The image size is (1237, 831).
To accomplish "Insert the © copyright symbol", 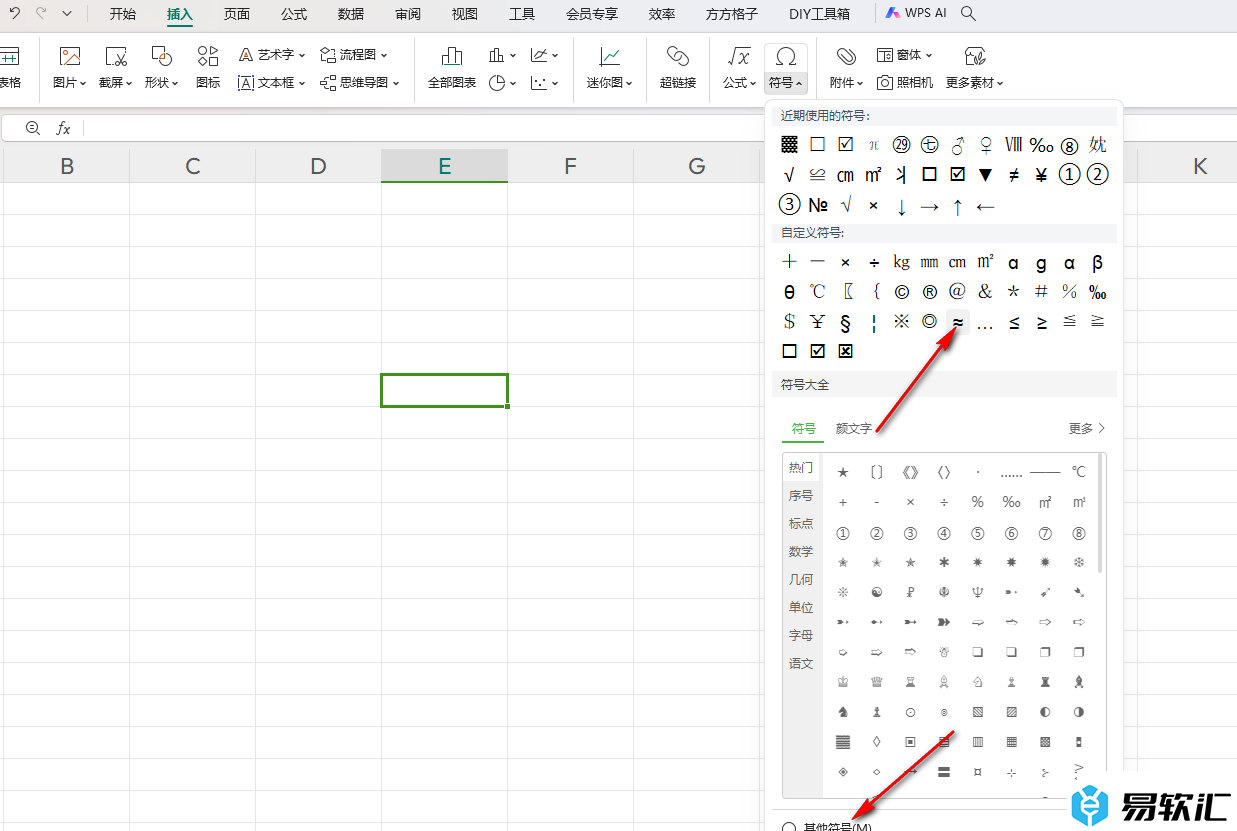I will [x=901, y=292].
